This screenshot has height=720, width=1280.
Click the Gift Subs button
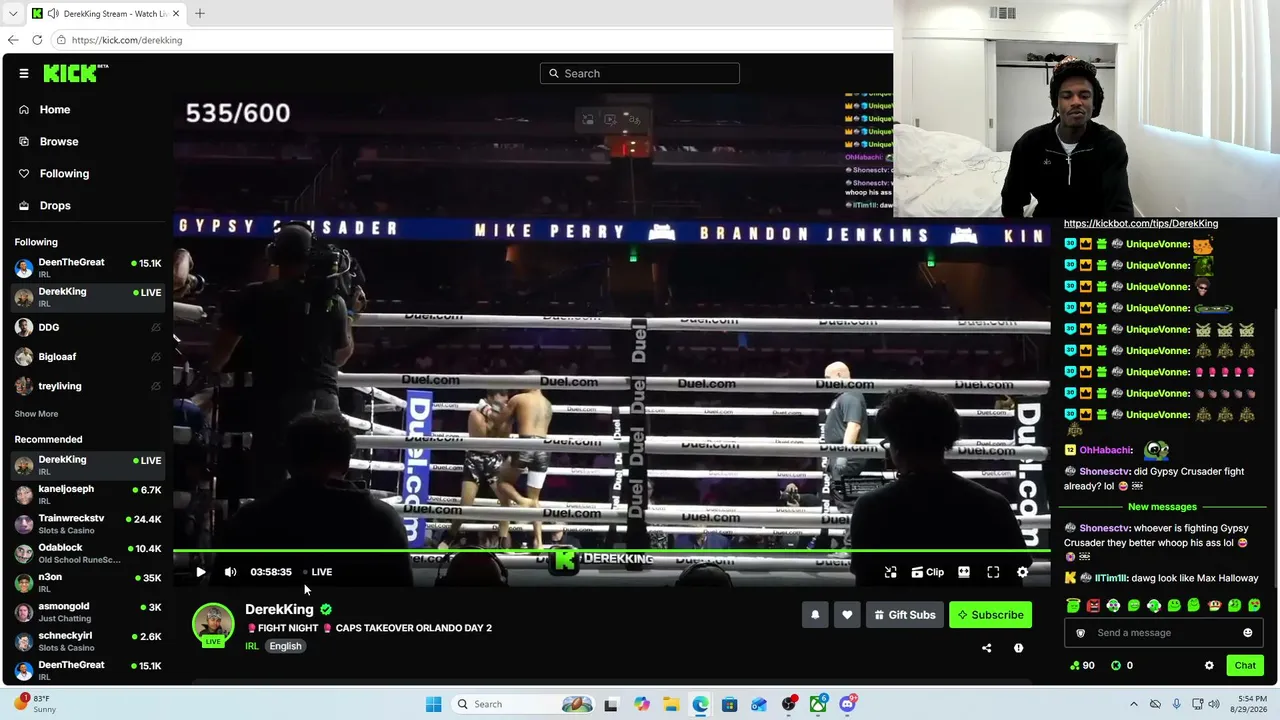pyautogui.click(x=905, y=615)
